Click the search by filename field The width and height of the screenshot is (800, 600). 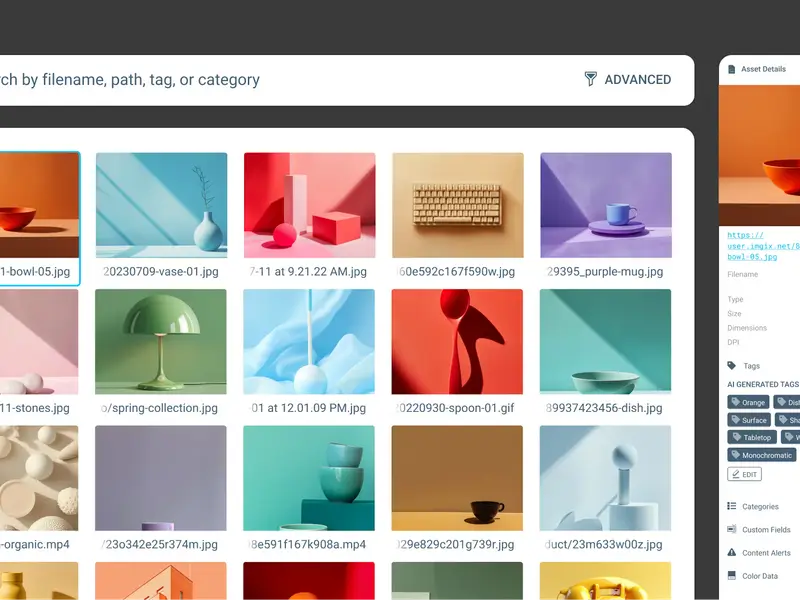286,80
